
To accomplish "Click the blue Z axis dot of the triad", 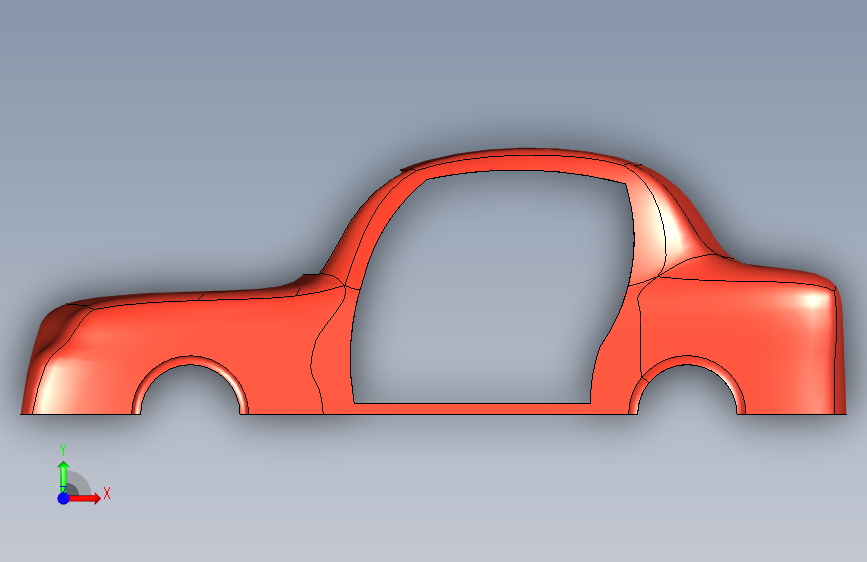I will pos(64,498).
